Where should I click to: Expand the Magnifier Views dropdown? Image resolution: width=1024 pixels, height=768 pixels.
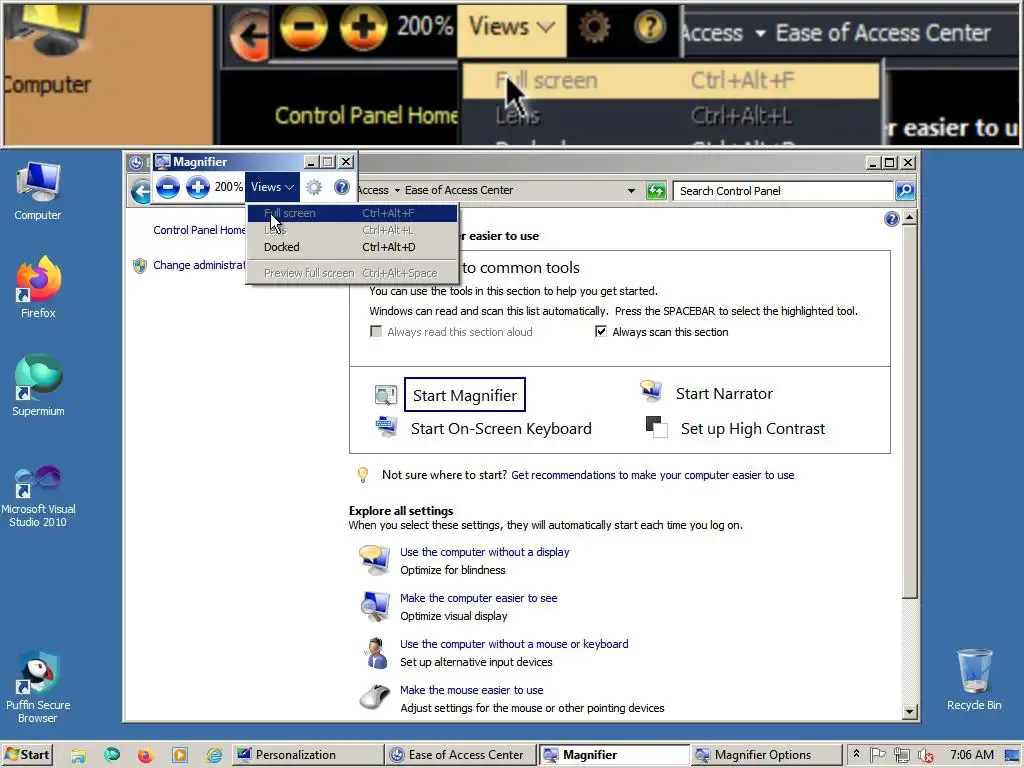pyautogui.click(x=272, y=187)
